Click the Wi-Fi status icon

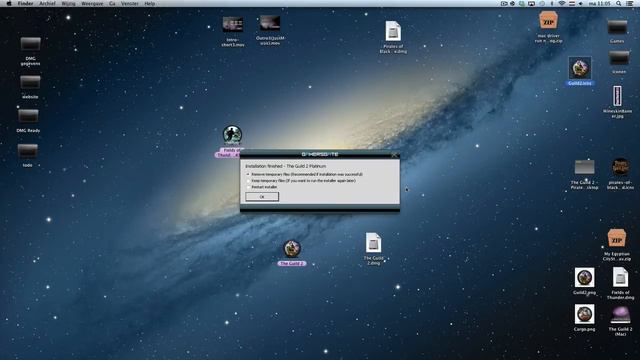[x=562, y=3]
